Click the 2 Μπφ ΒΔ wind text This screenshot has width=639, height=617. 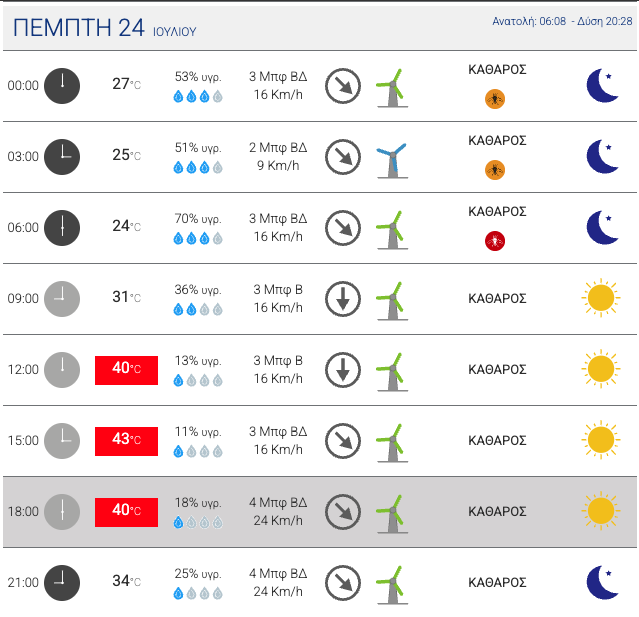click(x=278, y=148)
